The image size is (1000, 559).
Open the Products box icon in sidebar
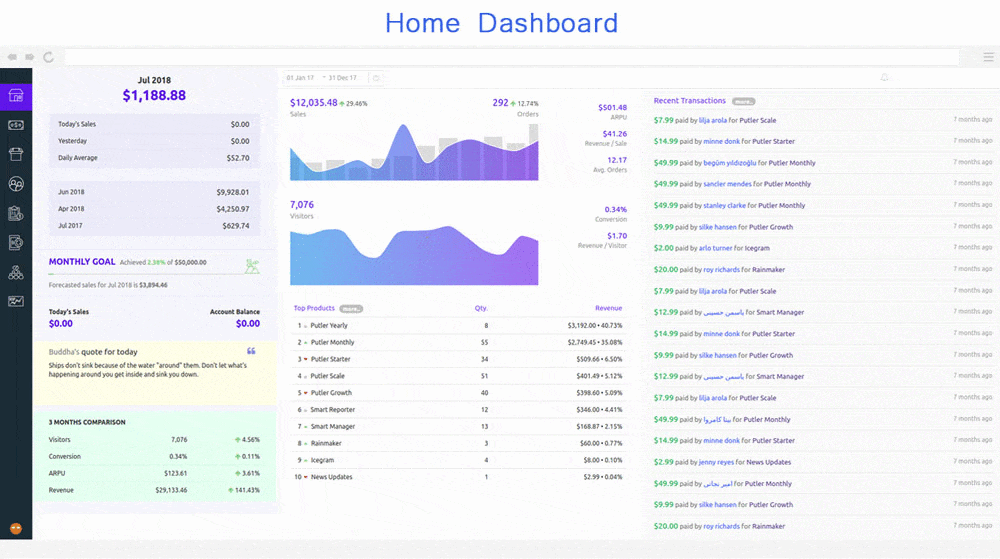(16, 154)
